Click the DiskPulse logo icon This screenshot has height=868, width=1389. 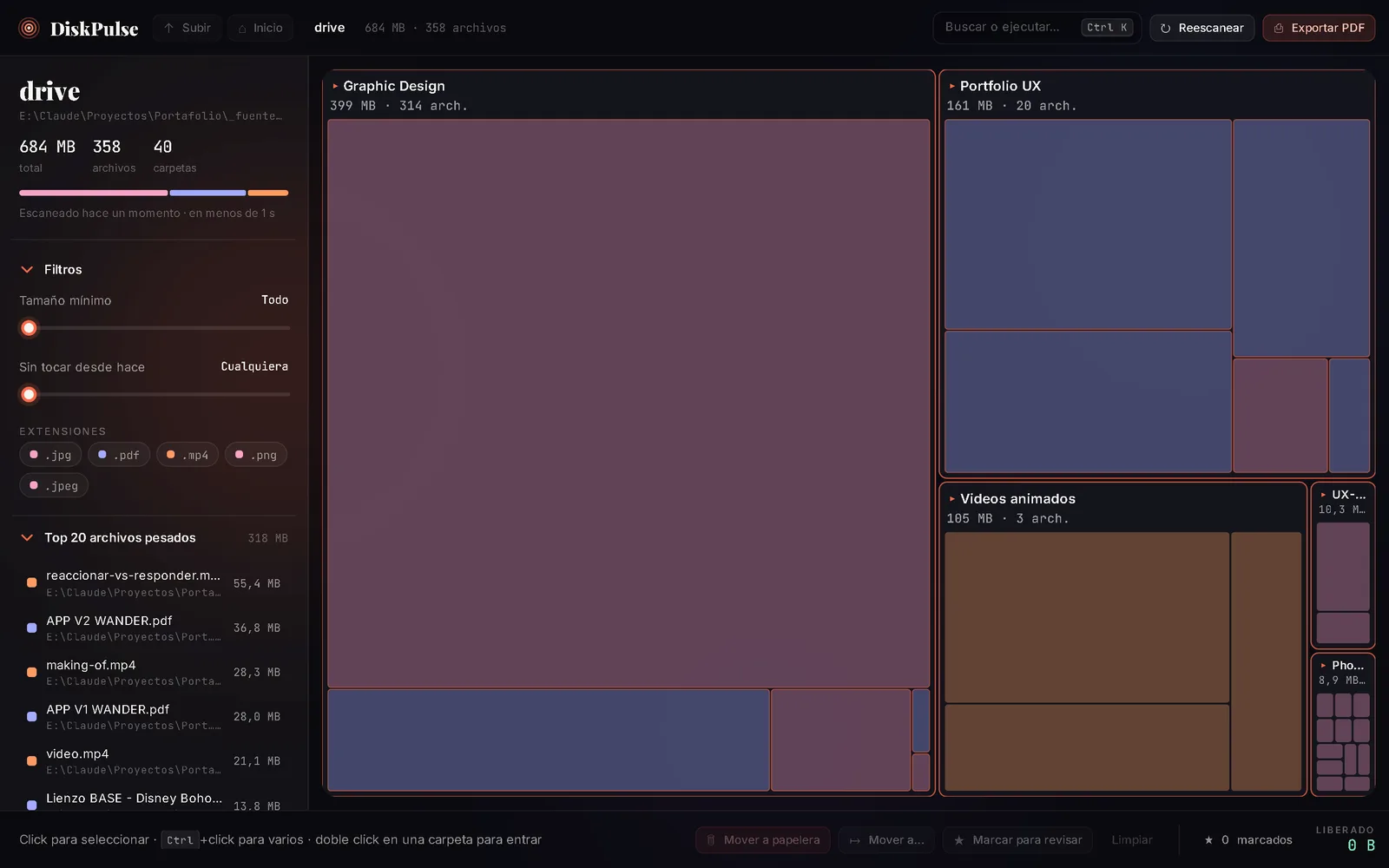tap(29, 28)
